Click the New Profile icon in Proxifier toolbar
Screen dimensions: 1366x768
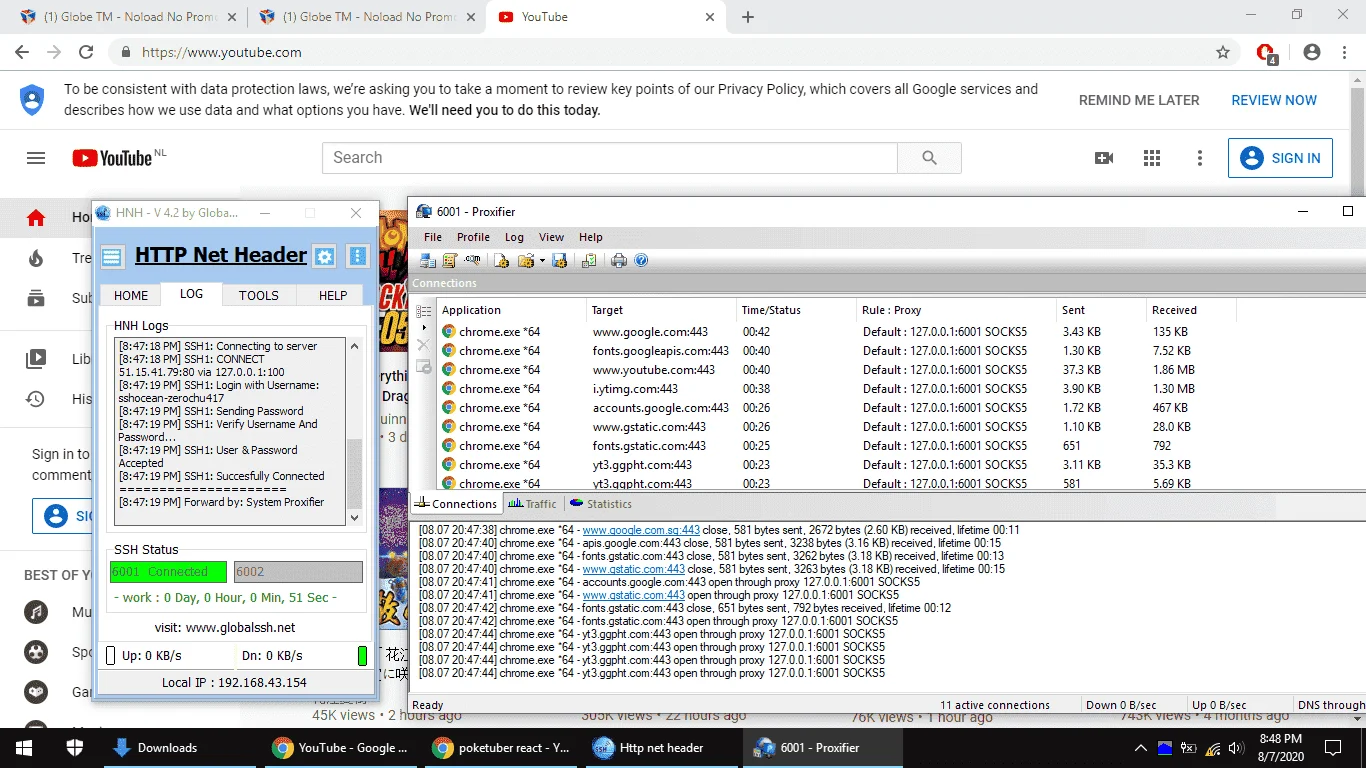pyautogui.click(x=501, y=260)
